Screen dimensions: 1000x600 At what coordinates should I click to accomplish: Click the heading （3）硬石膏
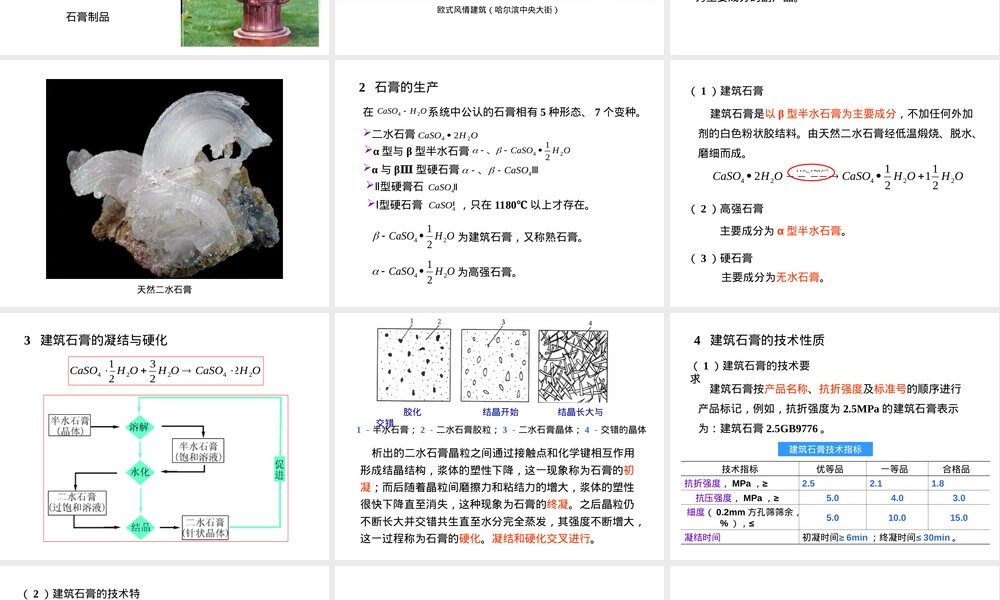pos(721,258)
